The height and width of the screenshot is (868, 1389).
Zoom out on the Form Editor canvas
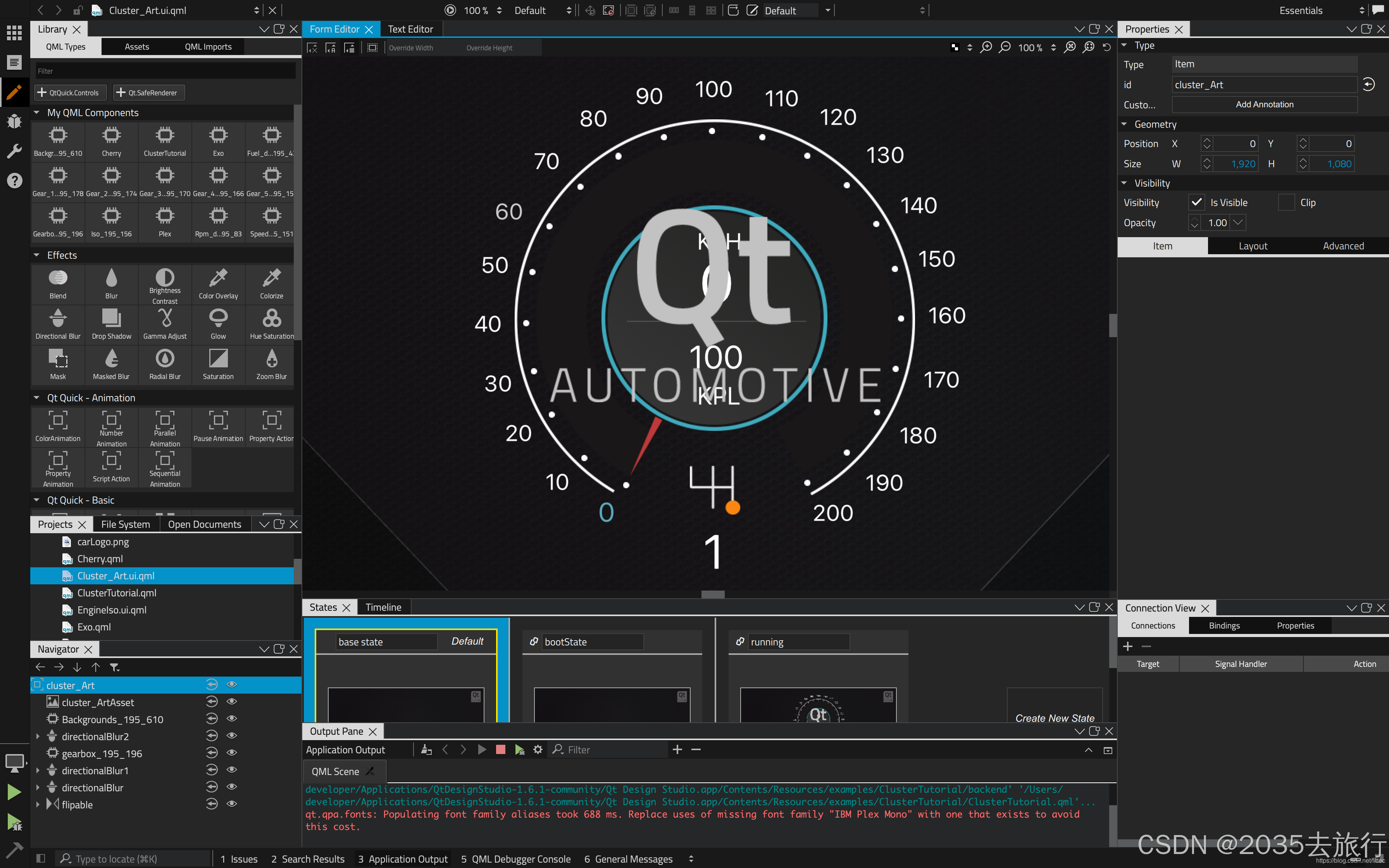pyautogui.click(x=1005, y=48)
